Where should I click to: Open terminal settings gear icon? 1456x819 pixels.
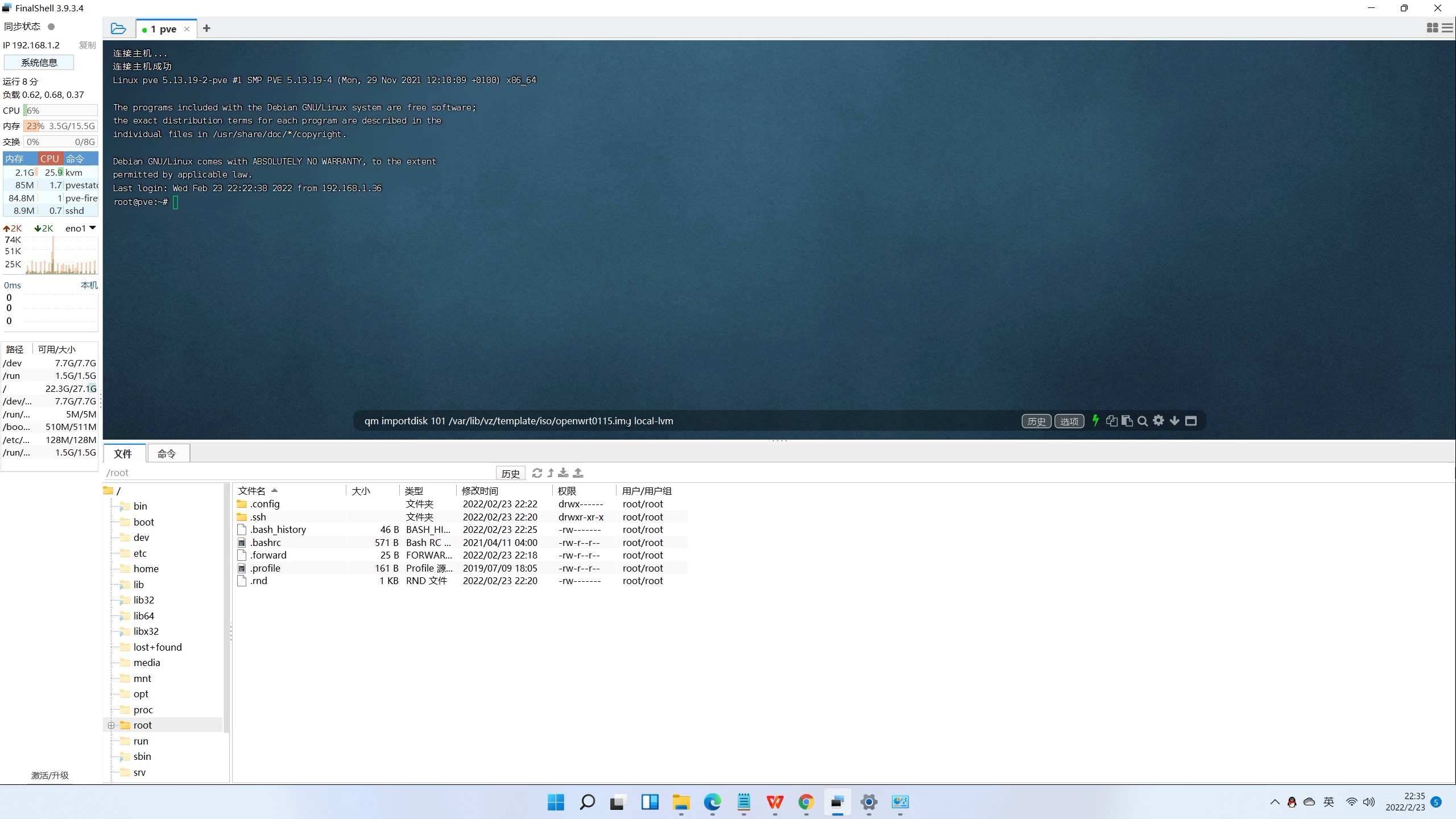pos(1159,421)
